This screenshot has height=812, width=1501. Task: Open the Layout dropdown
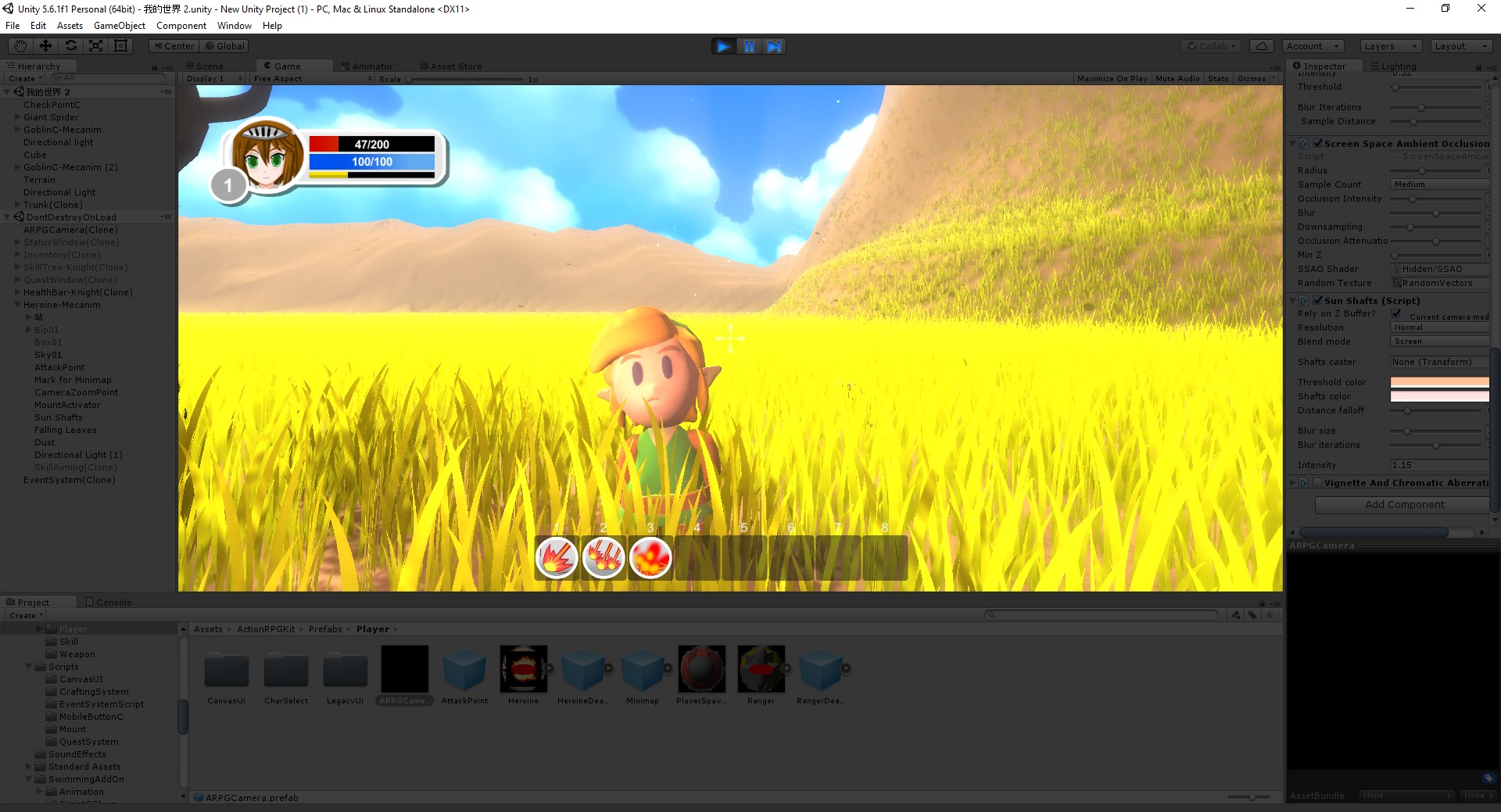[x=1460, y=46]
